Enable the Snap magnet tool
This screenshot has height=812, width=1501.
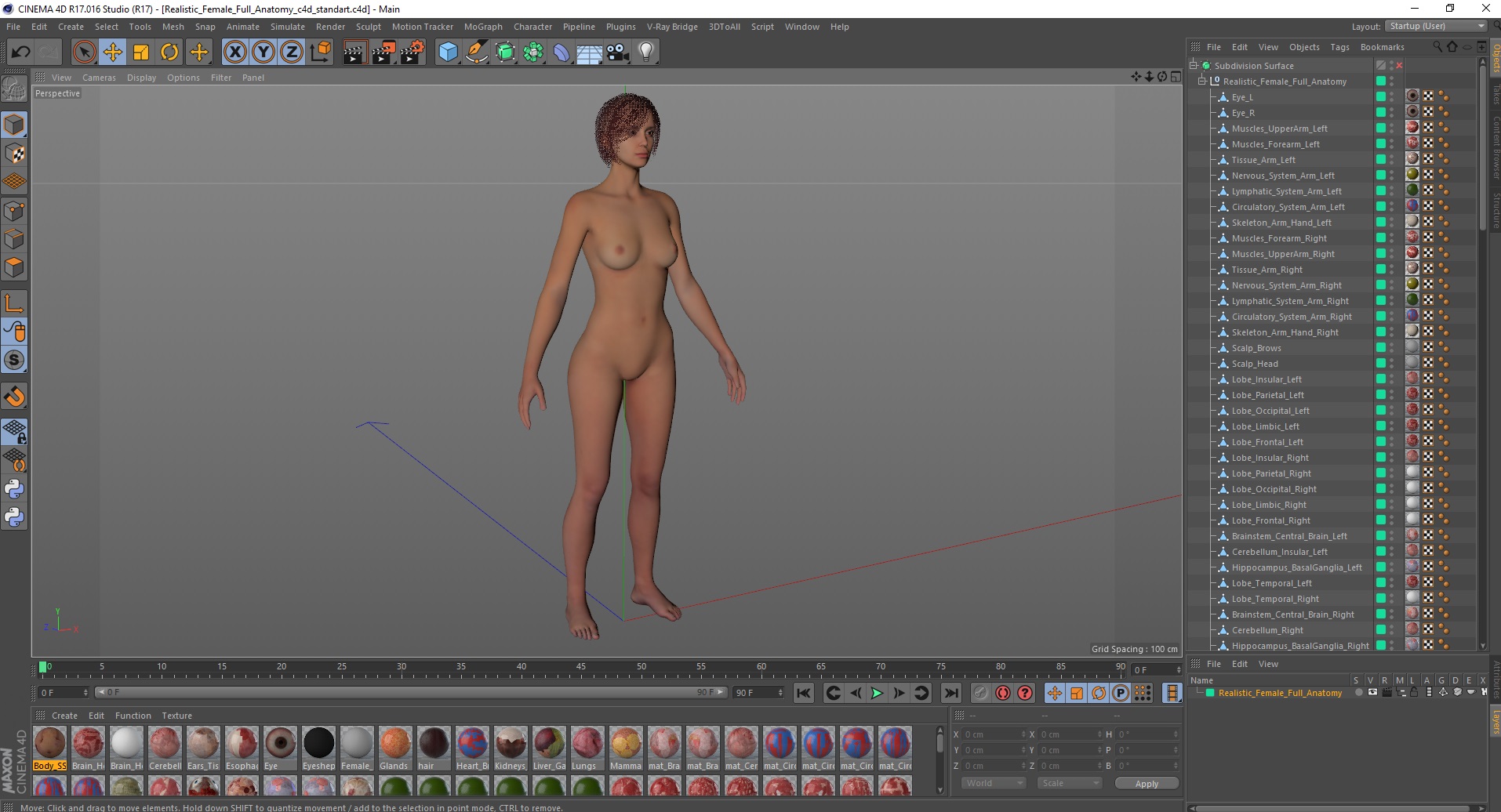(14, 397)
